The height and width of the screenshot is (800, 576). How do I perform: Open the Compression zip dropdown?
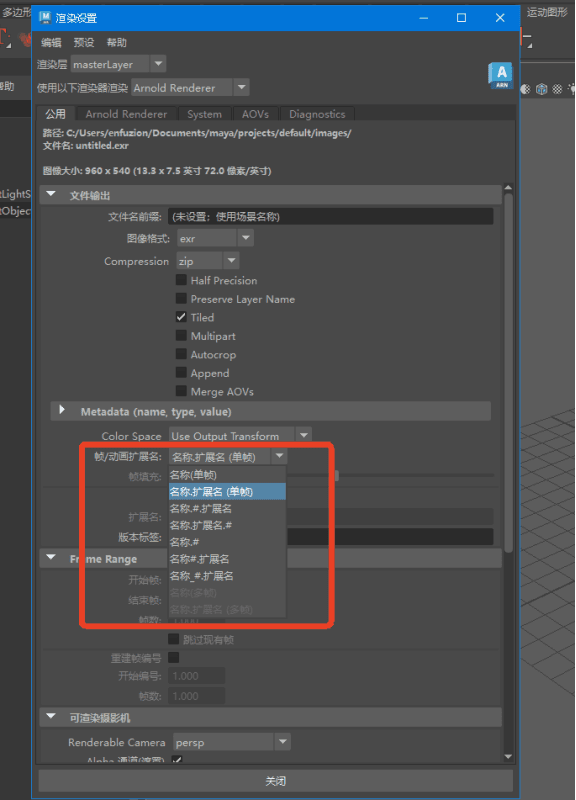(208, 261)
